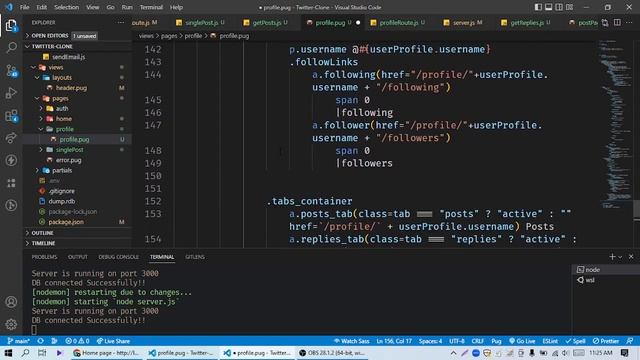Open the Thunder Client lightning icon
Screen dimensions: 640x360
coord(11,160)
